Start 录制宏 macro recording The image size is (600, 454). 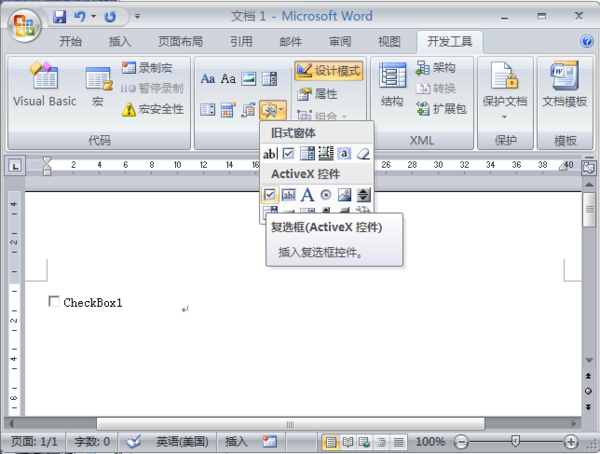click(x=147, y=68)
